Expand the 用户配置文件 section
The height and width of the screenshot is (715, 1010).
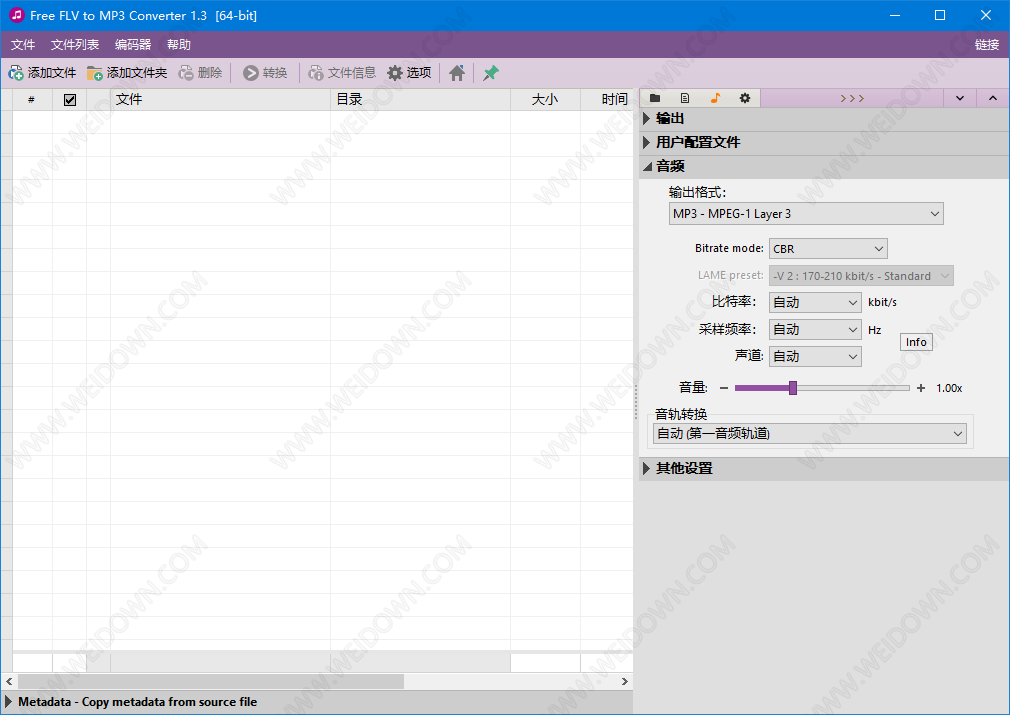(824, 142)
